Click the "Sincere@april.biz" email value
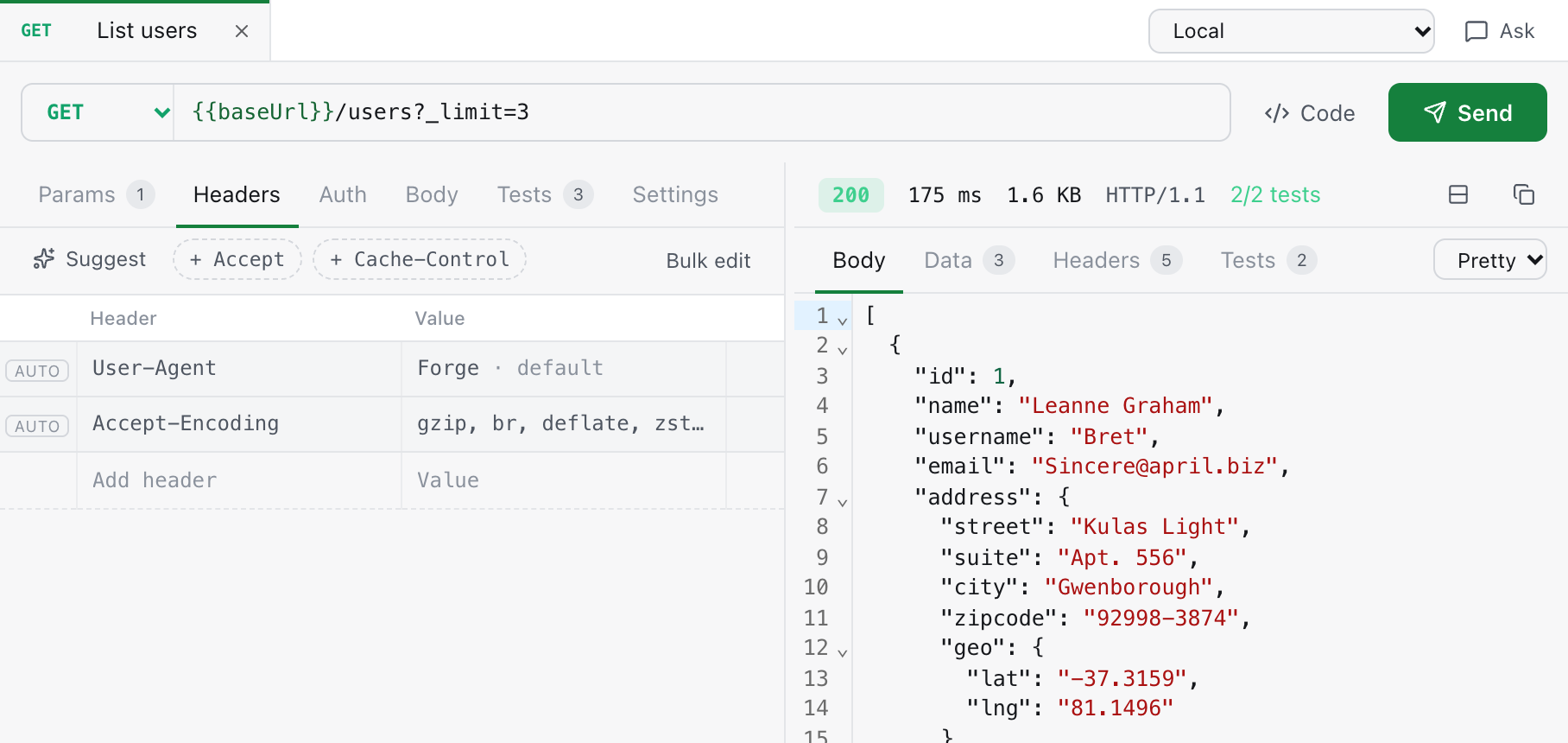The height and width of the screenshot is (743, 1568). click(1154, 467)
